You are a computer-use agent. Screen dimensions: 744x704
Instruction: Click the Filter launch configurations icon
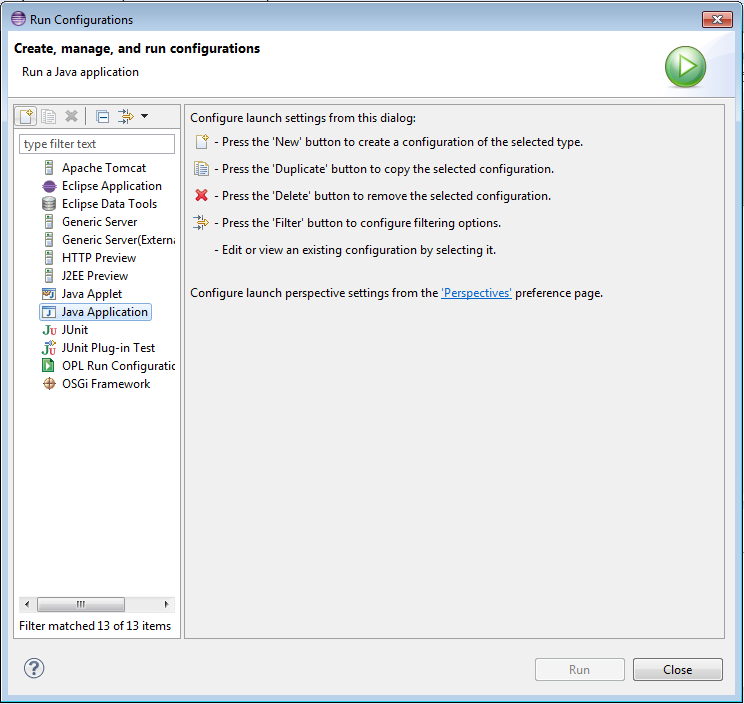125,116
